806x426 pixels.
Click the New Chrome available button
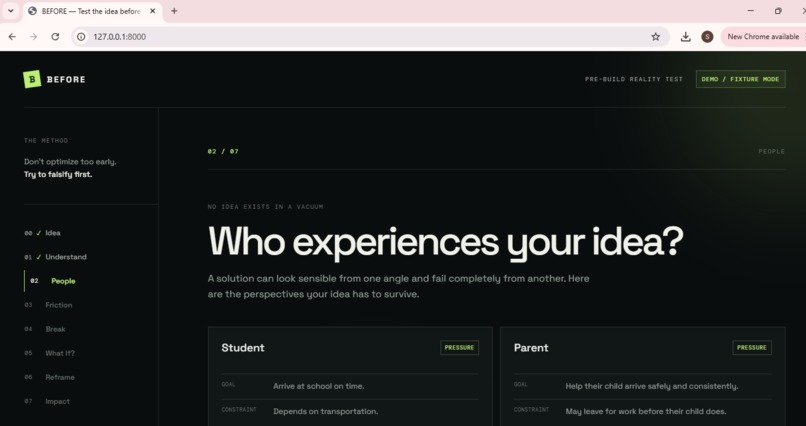pos(763,36)
